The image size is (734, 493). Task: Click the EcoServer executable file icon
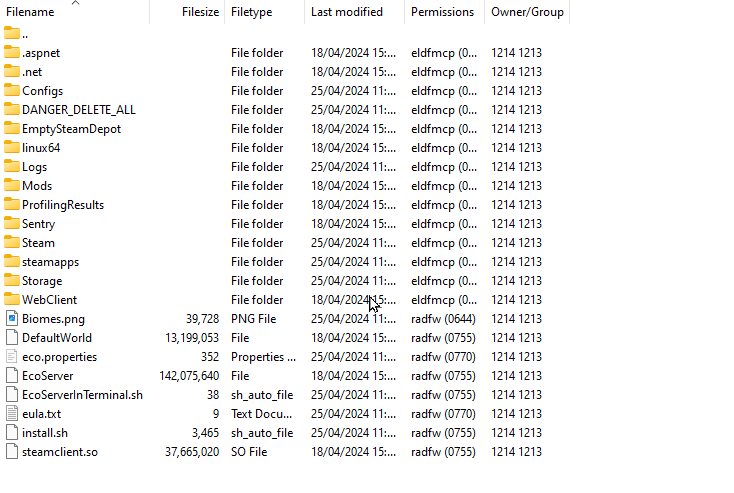click(12, 376)
